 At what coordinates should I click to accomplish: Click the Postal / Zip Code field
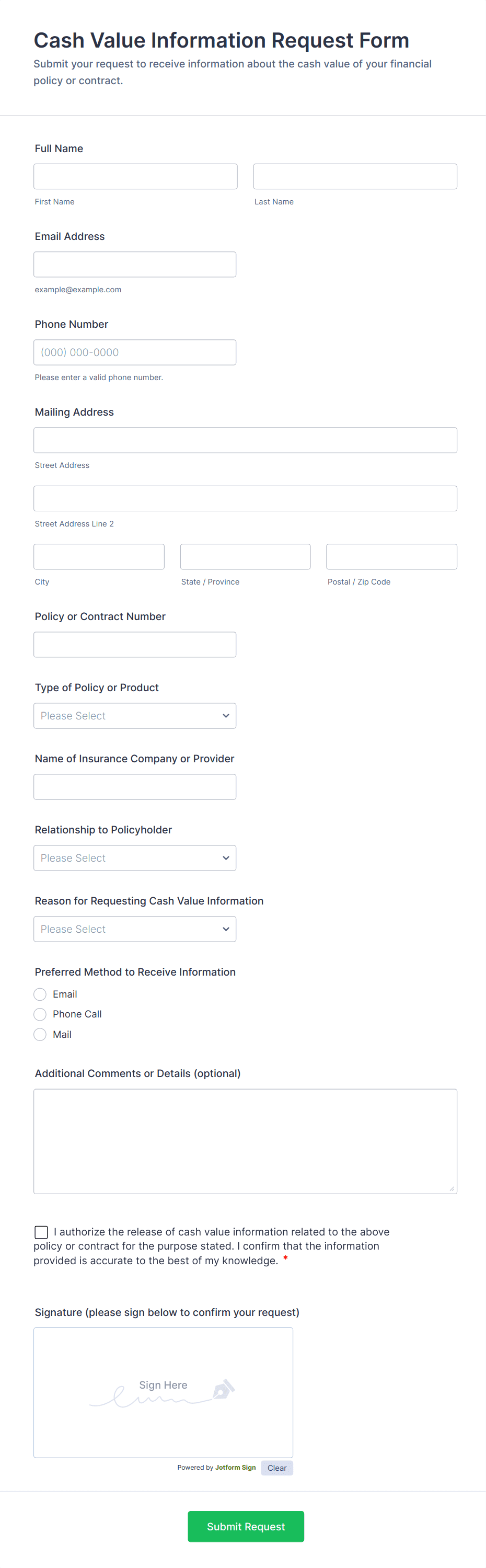(x=391, y=556)
